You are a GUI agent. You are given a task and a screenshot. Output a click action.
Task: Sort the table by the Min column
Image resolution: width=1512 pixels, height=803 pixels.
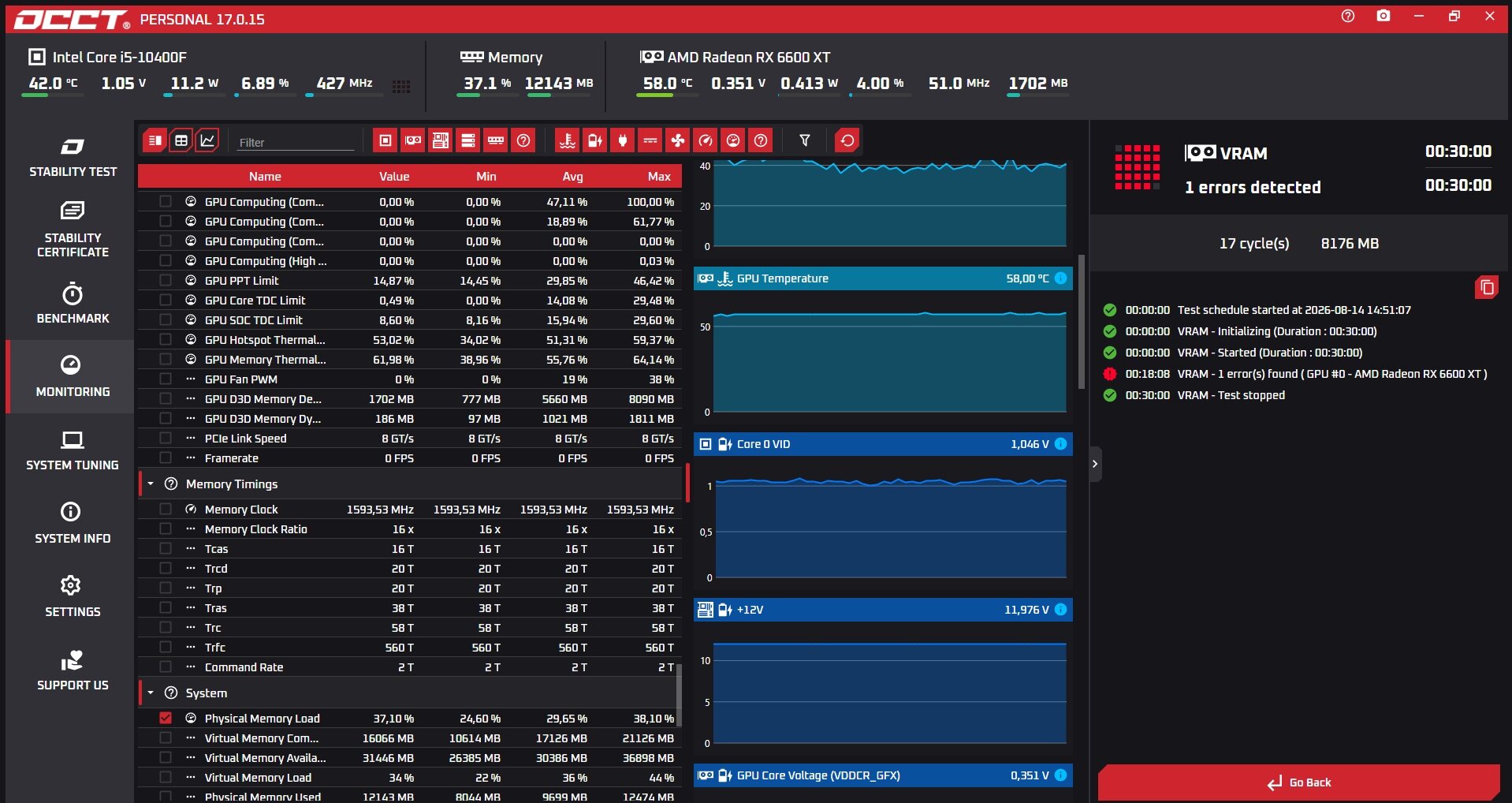click(486, 176)
